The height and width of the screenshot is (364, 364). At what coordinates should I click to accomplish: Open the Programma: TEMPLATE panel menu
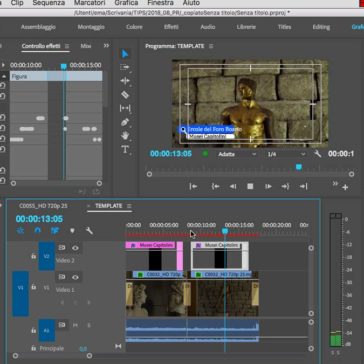[211, 46]
